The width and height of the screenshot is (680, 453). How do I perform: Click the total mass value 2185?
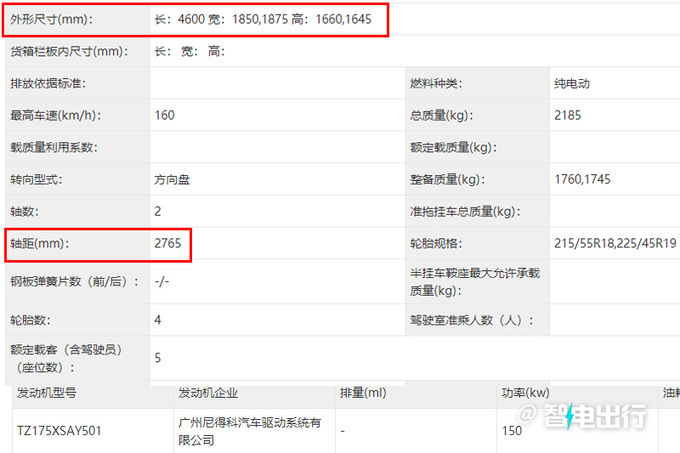point(567,115)
